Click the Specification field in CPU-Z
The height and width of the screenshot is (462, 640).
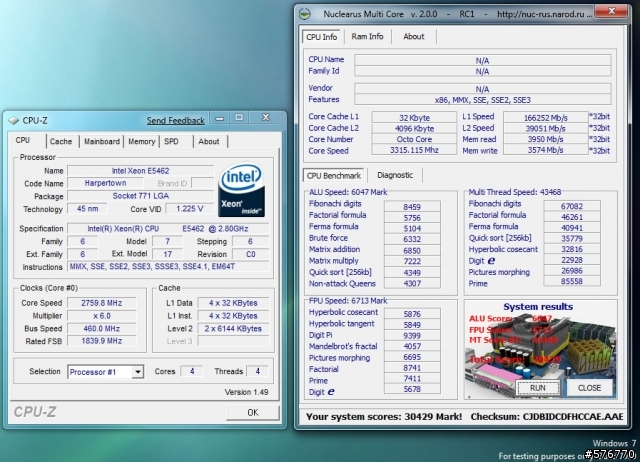pyautogui.click(x=168, y=229)
